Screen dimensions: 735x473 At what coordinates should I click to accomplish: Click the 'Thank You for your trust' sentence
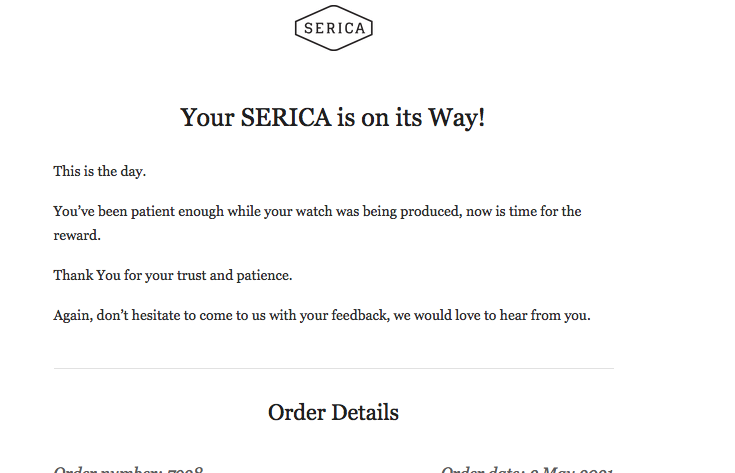173,276
